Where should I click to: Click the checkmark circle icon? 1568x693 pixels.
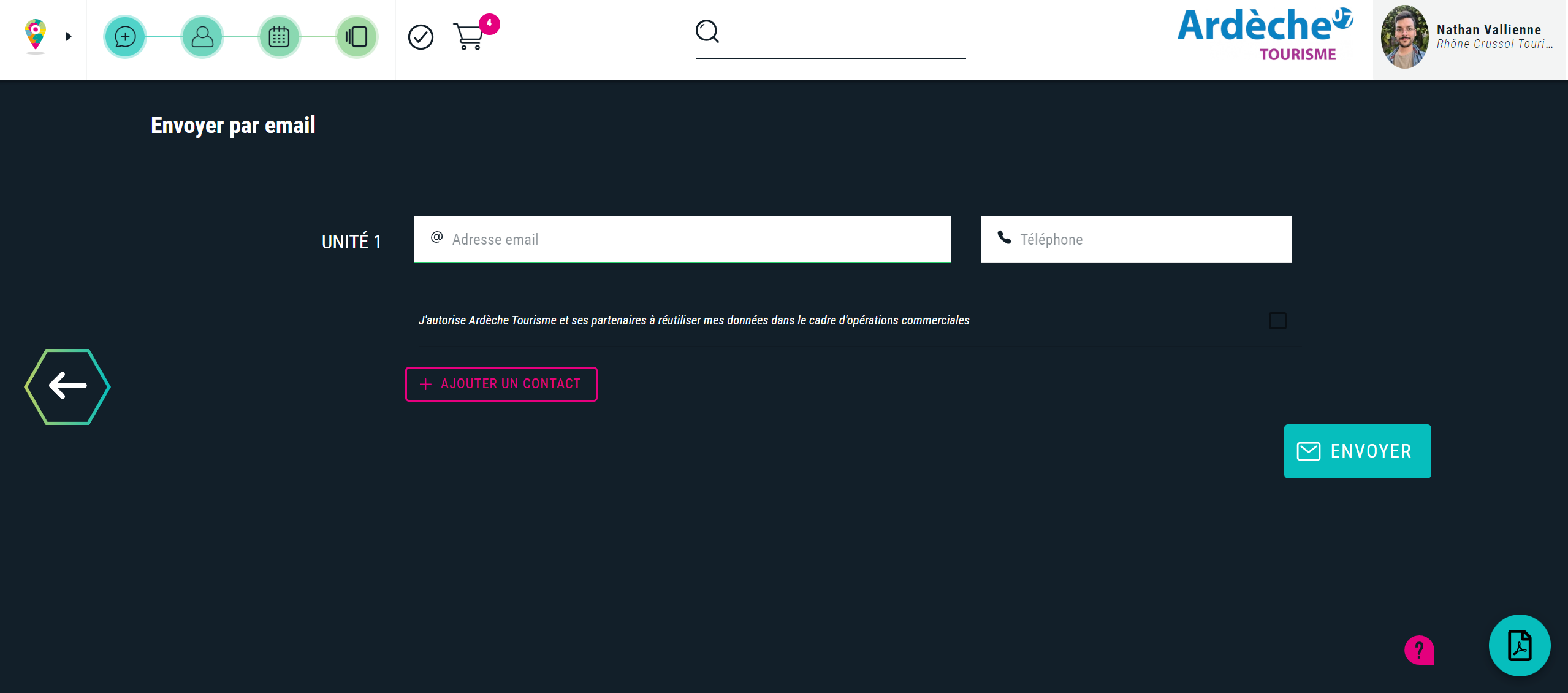[x=421, y=37]
